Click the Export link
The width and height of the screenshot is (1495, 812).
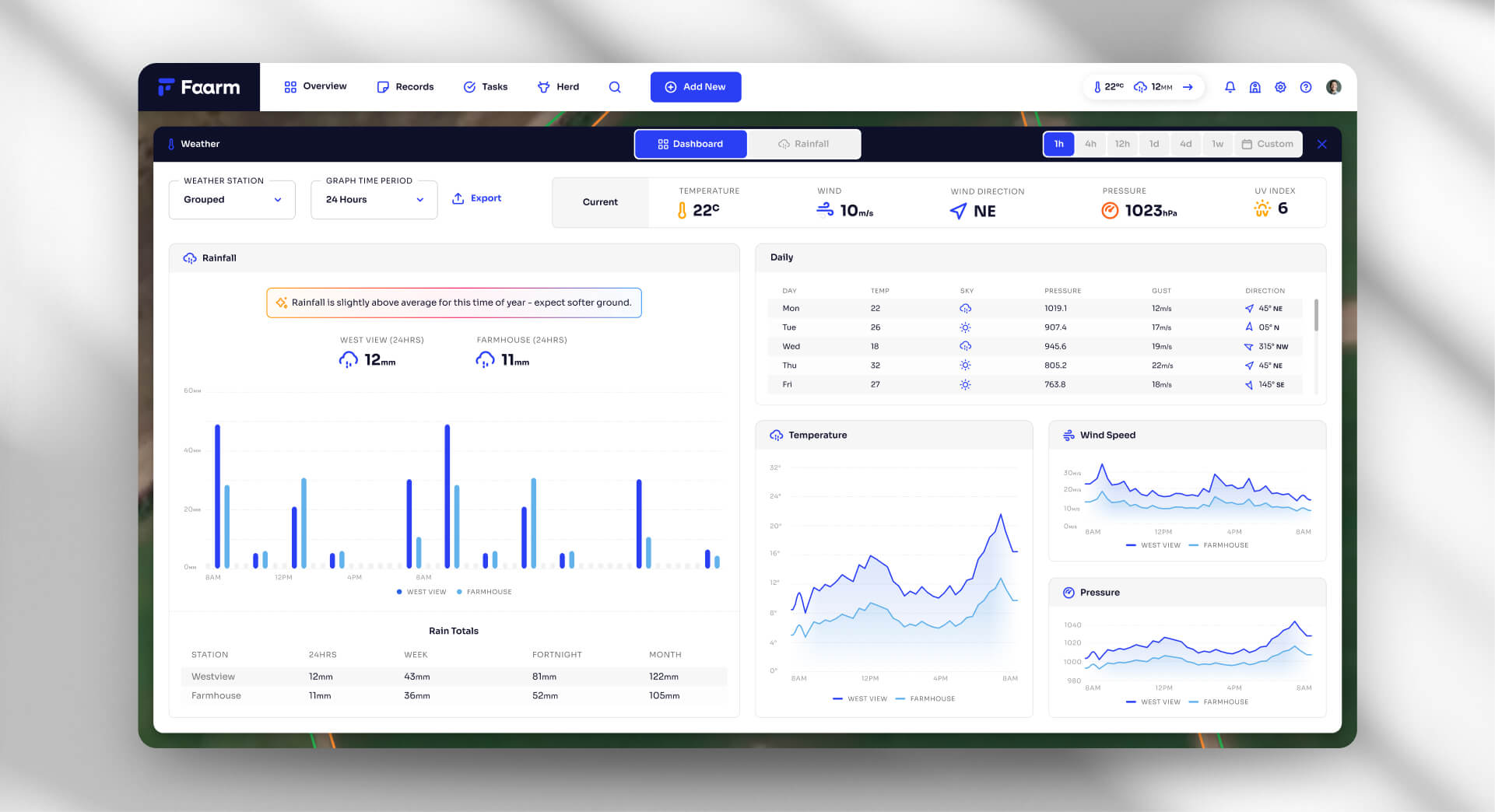476,198
